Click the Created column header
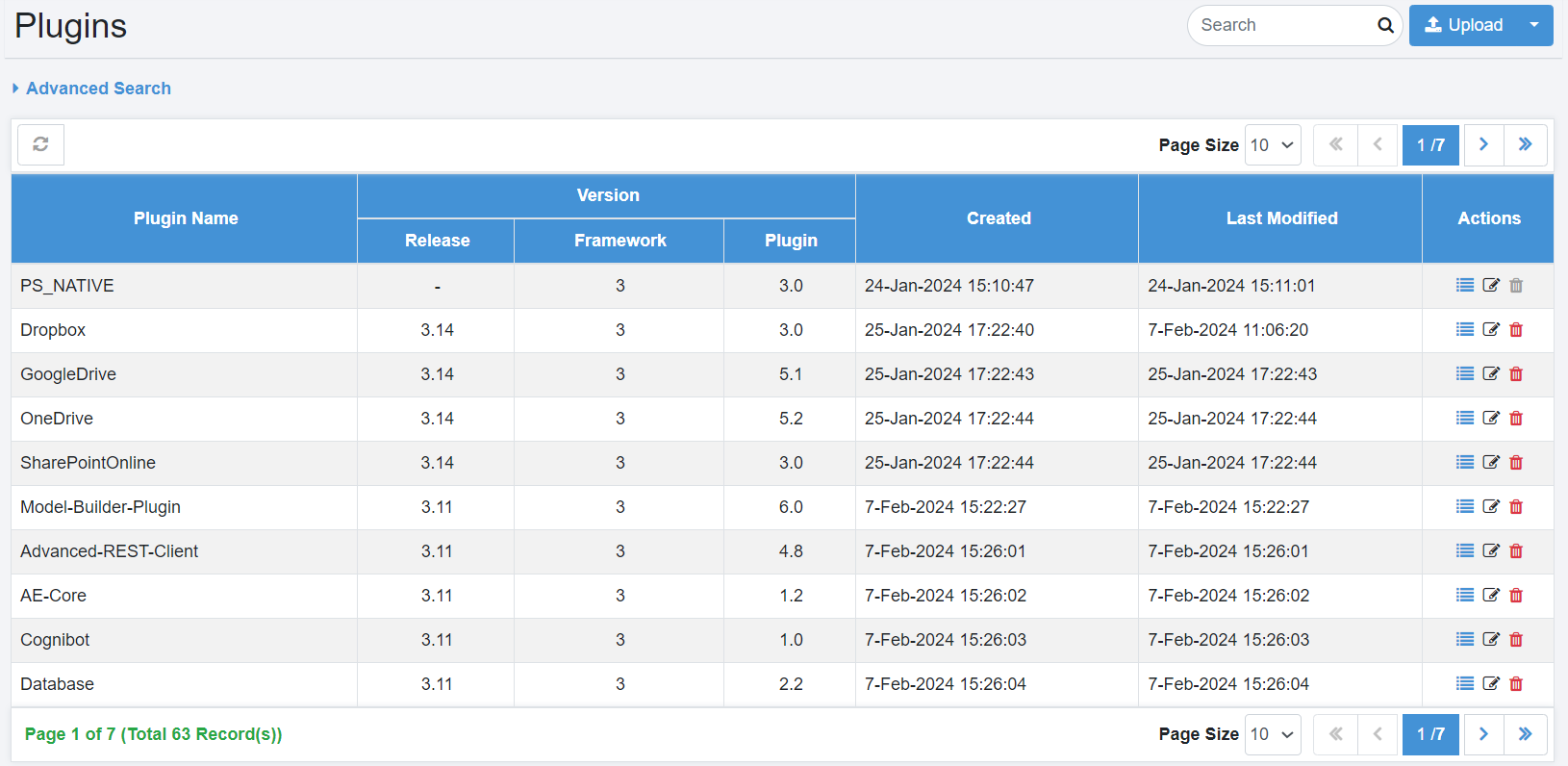The image size is (1568, 766). (998, 218)
